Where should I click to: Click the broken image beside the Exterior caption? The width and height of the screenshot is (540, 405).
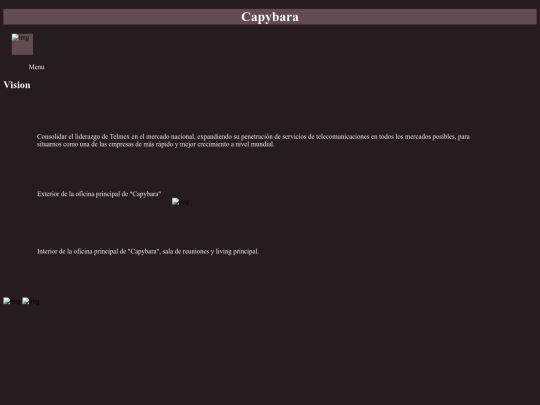tap(180, 201)
